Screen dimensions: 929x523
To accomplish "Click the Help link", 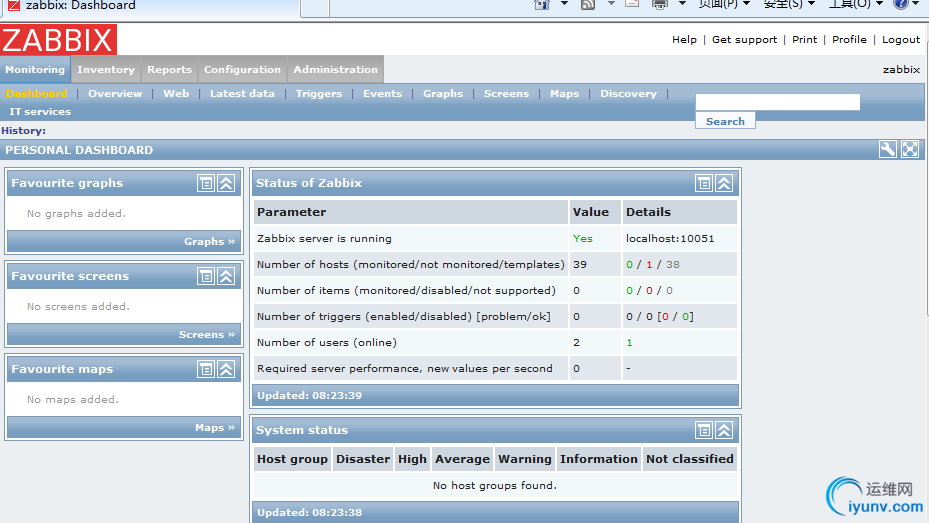I will tap(684, 39).
